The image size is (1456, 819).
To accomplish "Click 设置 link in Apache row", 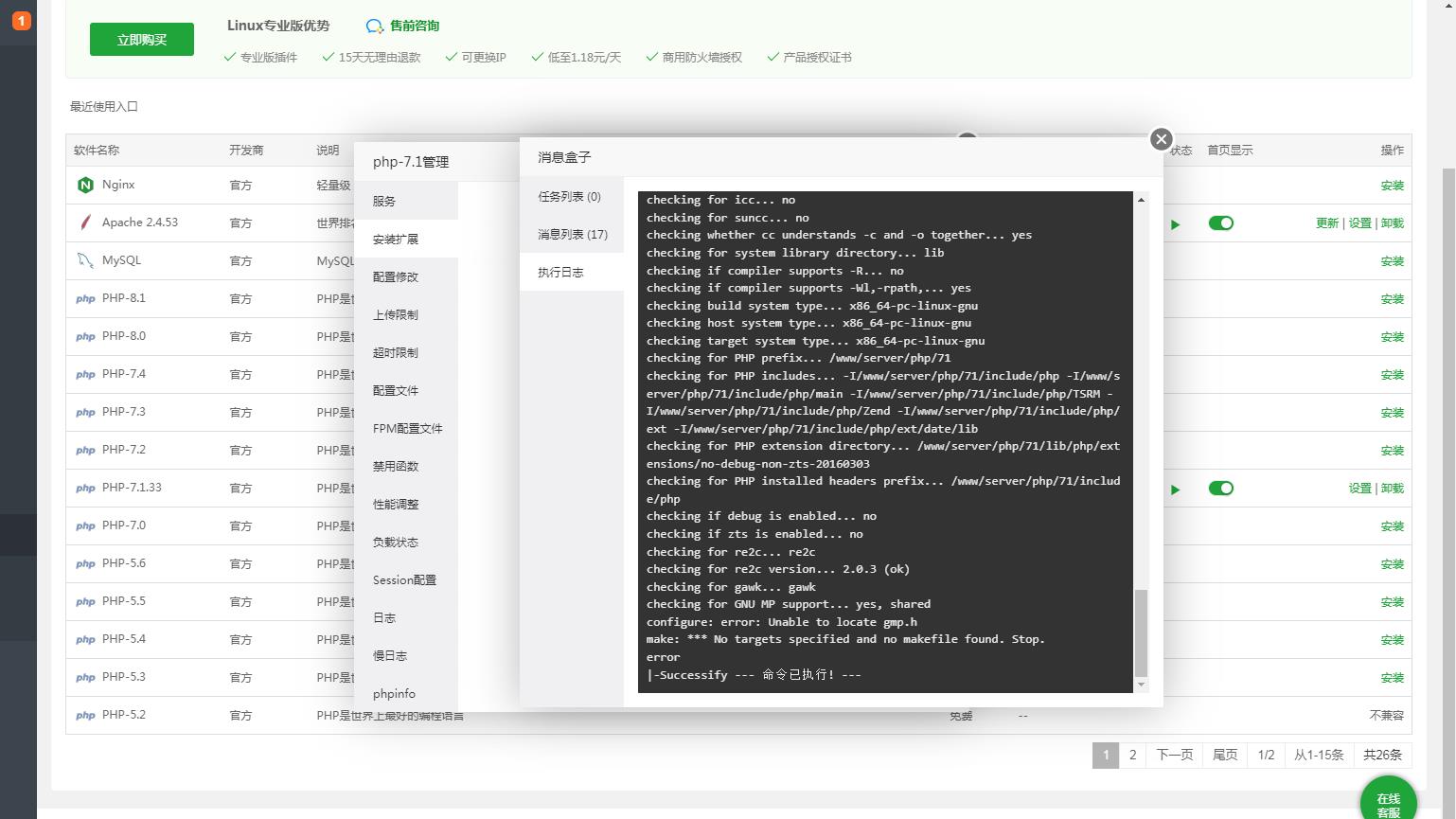I will [x=1359, y=223].
